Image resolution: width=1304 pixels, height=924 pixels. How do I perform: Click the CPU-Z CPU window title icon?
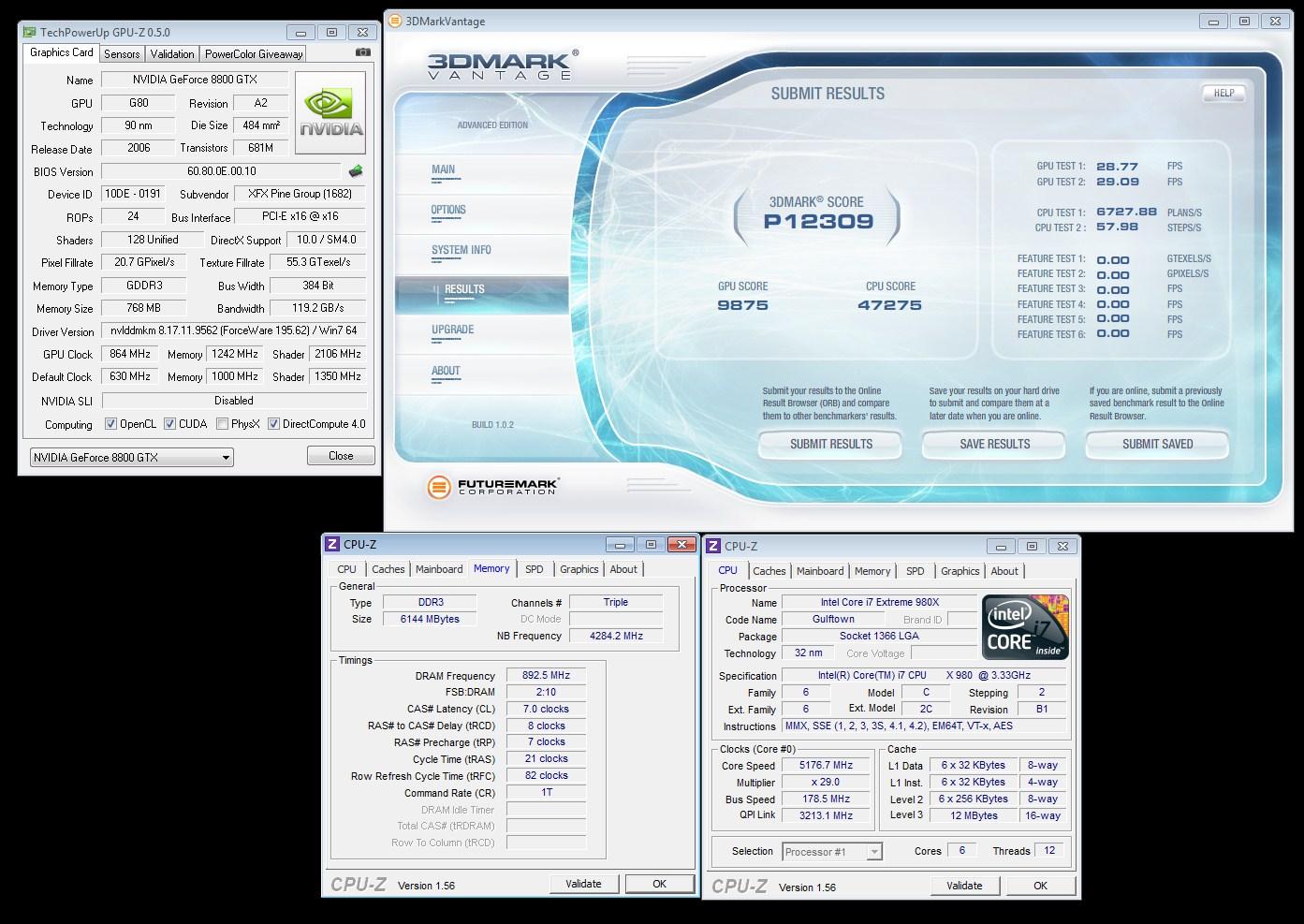pos(713,546)
